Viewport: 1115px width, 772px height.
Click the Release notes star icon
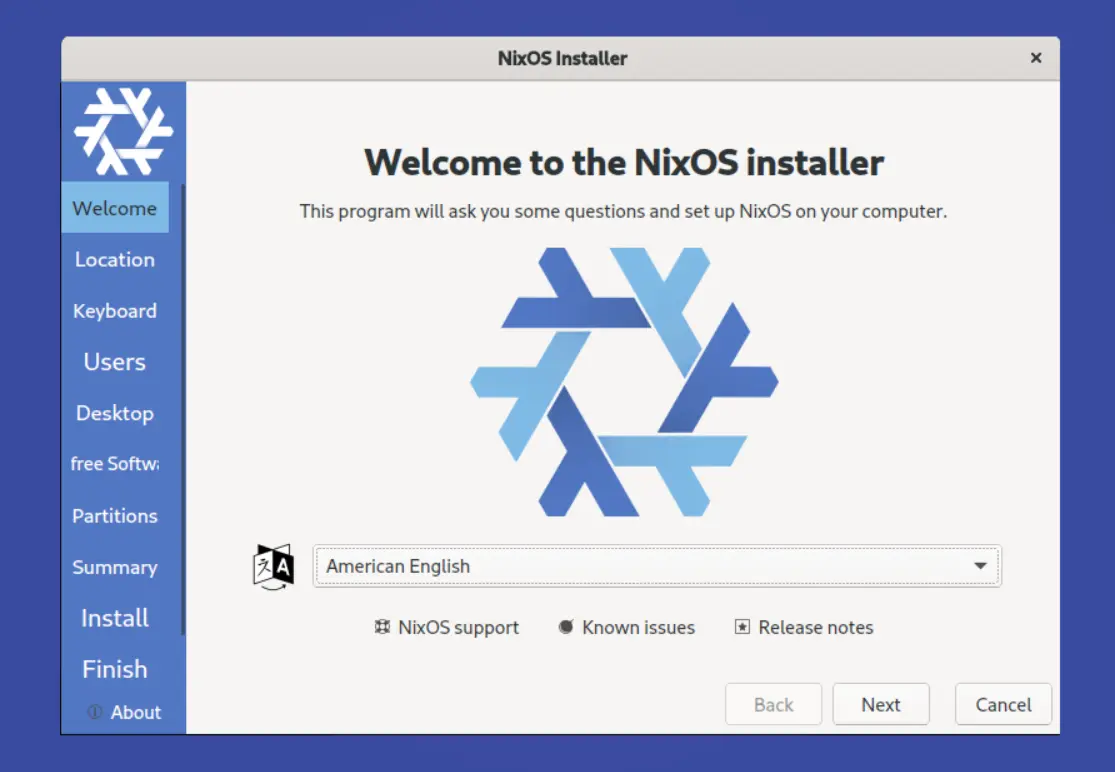tap(742, 628)
